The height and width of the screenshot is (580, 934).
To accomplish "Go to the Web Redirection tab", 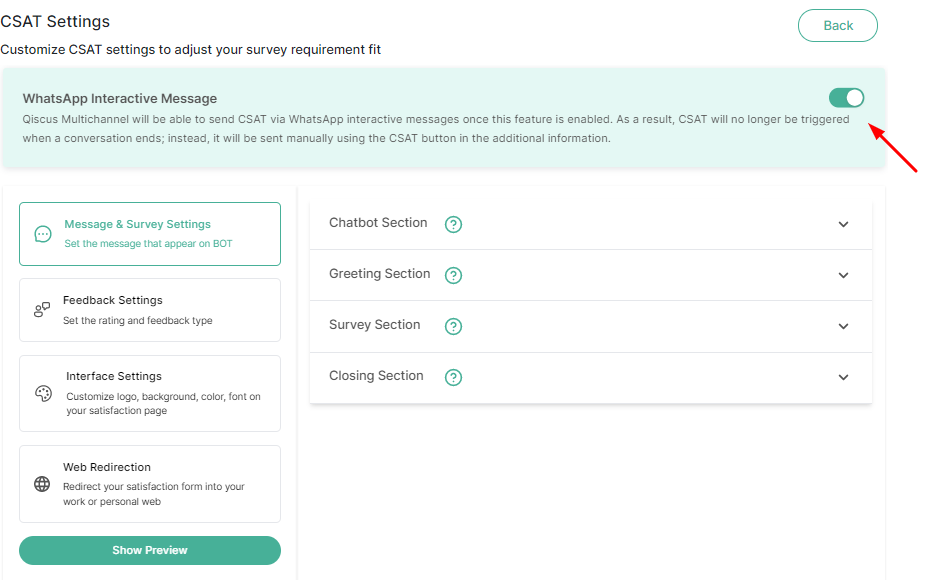I will pyautogui.click(x=150, y=484).
